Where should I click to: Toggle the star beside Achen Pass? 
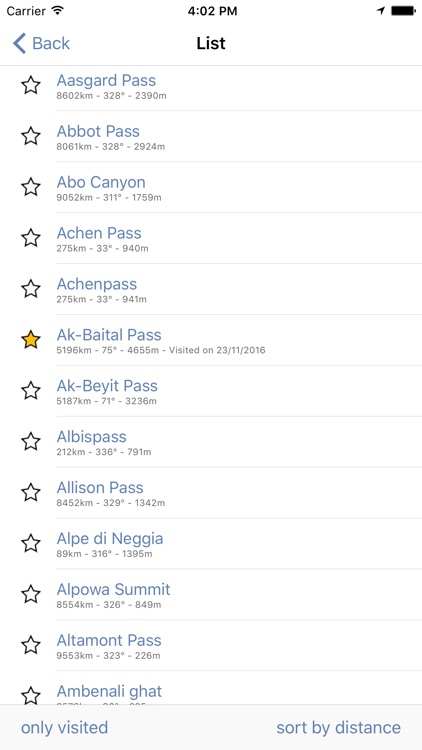(31, 237)
